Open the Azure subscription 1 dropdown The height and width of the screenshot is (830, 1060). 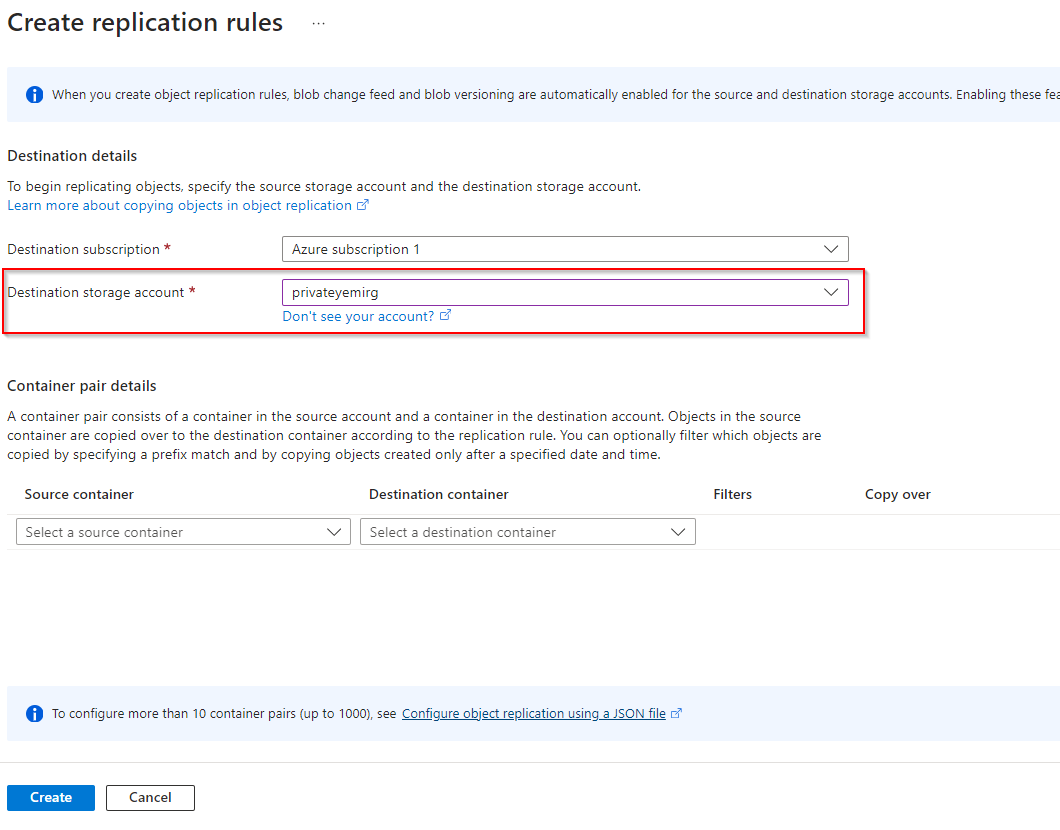(x=565, y=249)
